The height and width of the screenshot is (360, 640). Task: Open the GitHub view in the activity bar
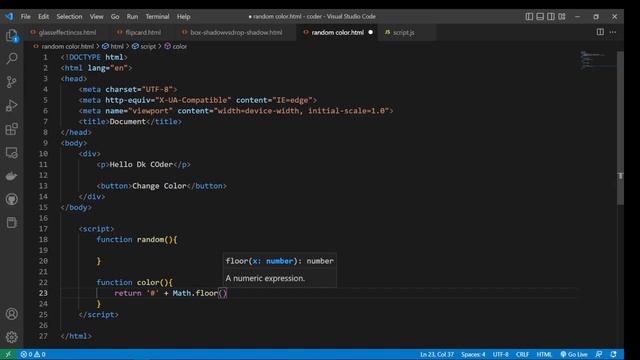pos(12,199)
